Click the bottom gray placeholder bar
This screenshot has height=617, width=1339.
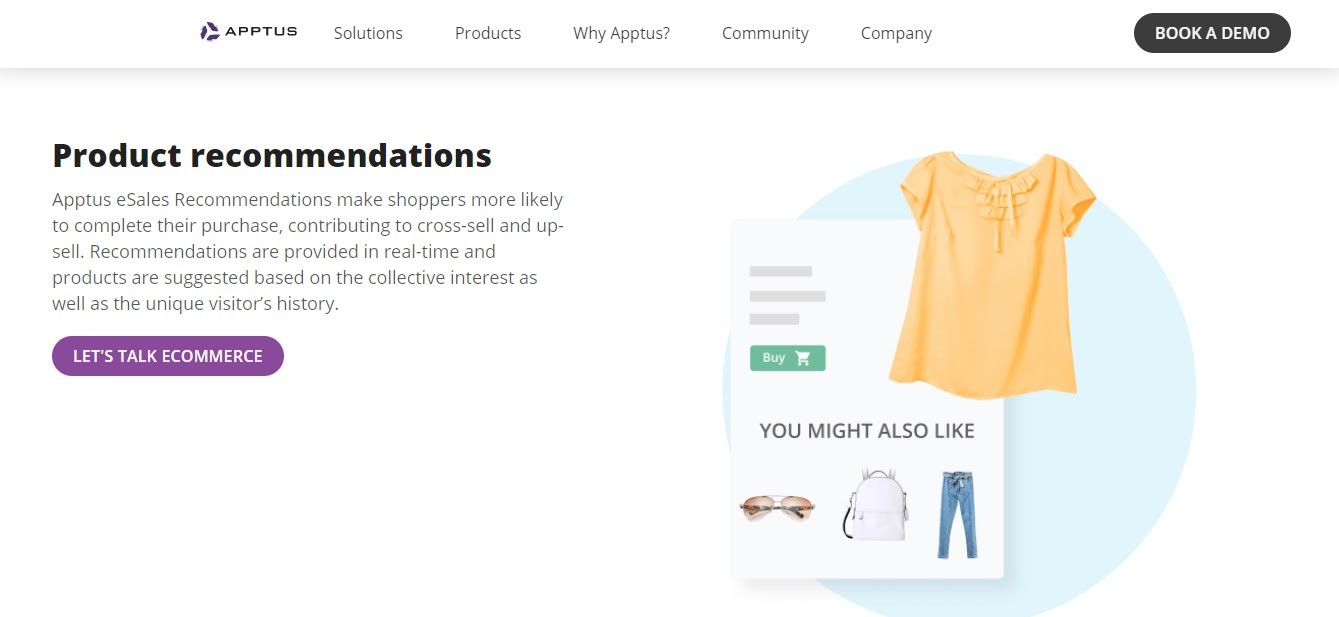coord(774,319)
